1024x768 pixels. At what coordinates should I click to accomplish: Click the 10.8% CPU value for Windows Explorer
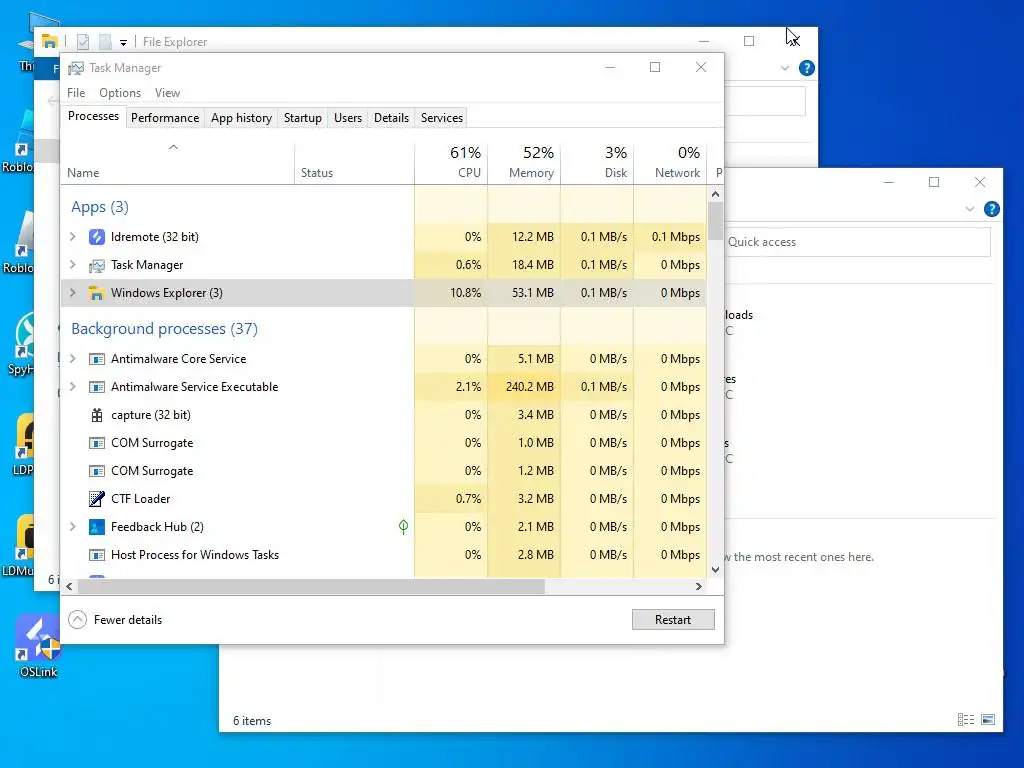465,293
